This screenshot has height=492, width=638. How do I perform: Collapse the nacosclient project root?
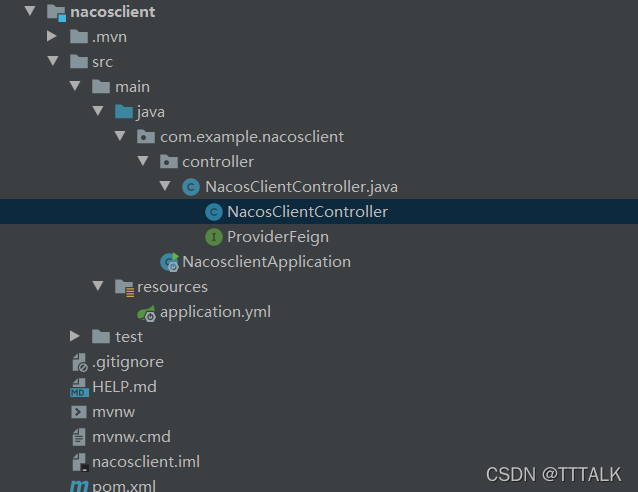click(x=30, y=11)
